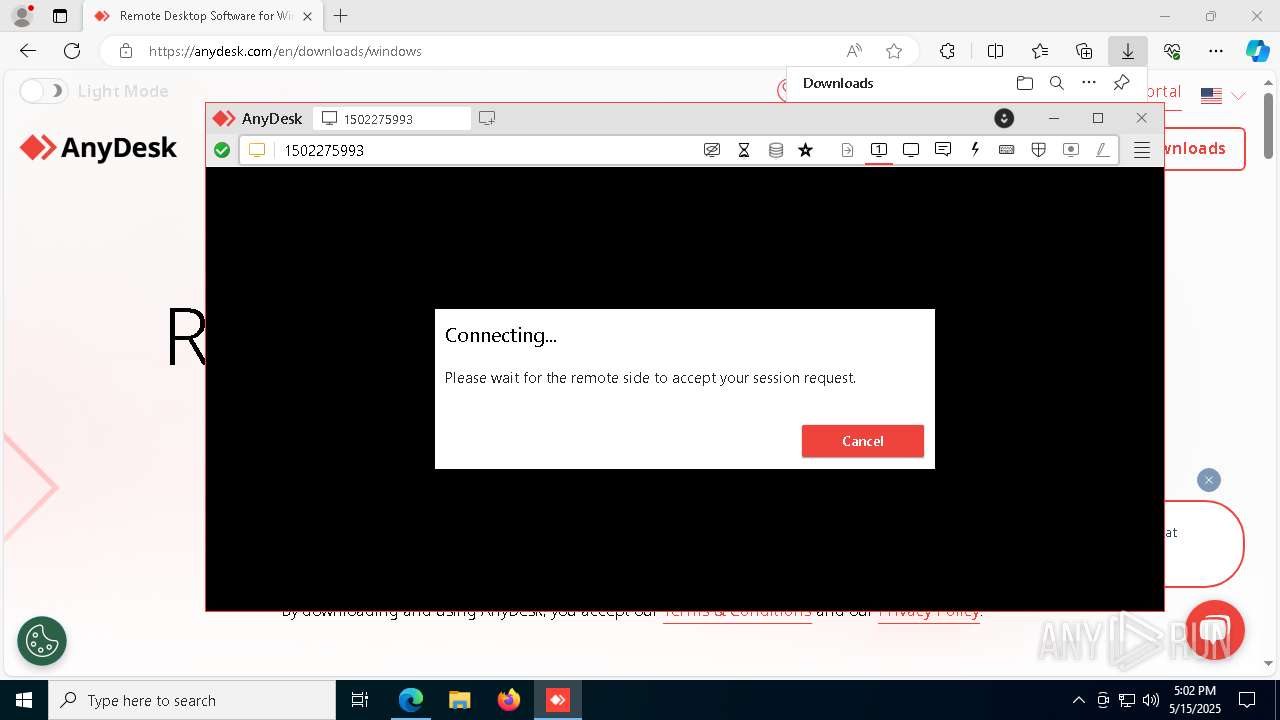The width and height of the screenshot is (1280, 720).
Task: Open the Windows Start menu
Action: click(24, 700)
